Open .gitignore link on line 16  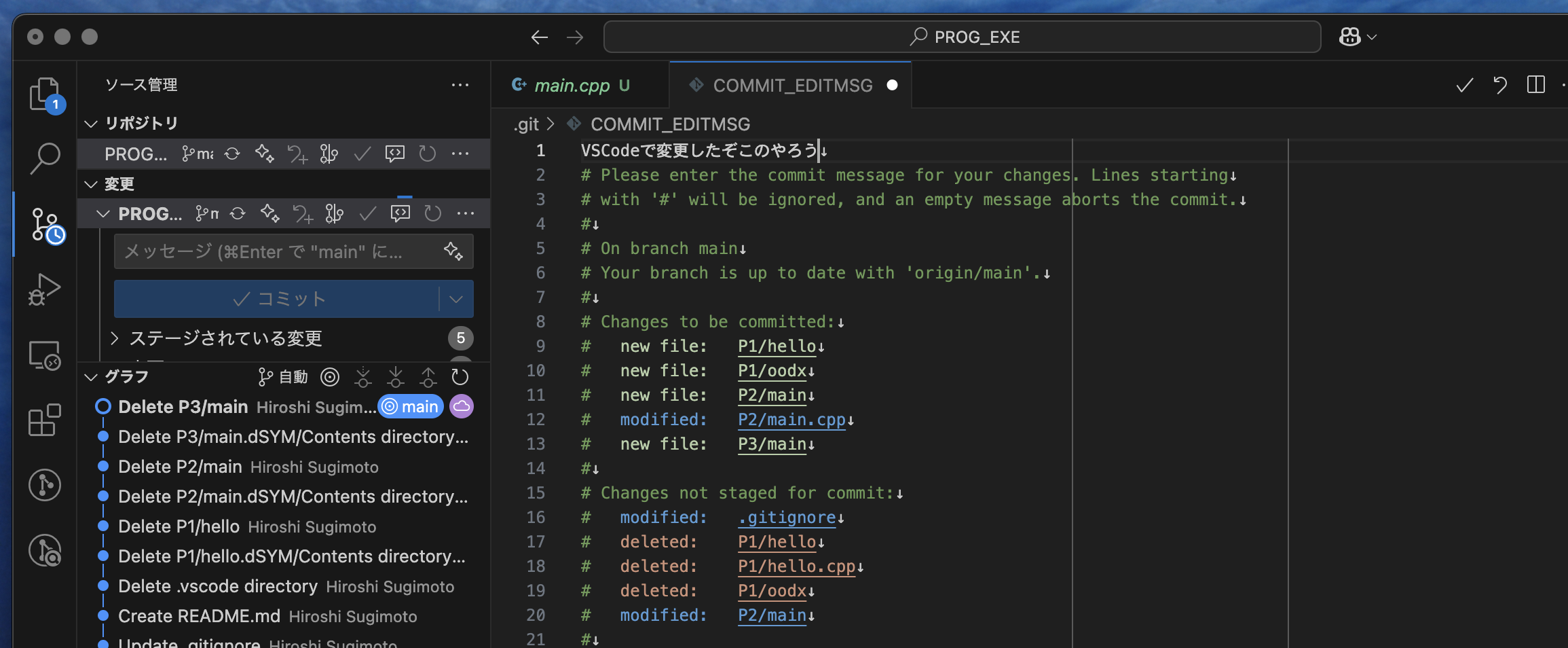coord(787,518)
